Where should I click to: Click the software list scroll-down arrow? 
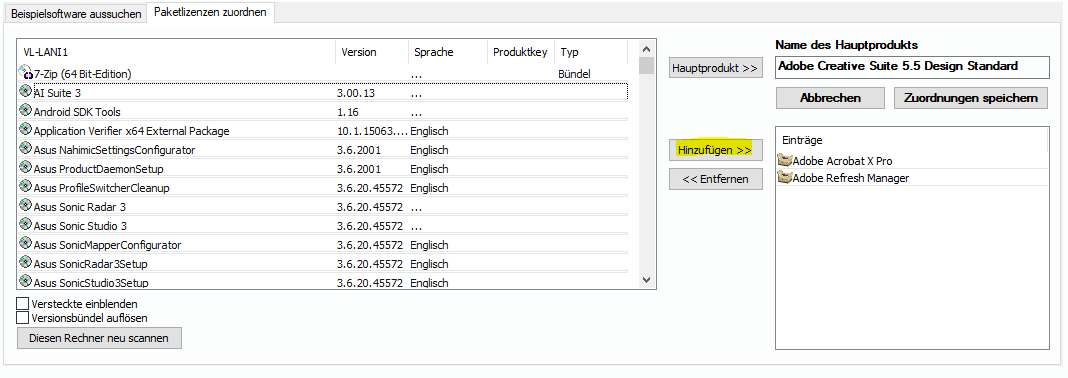pyautogui.click(x=646, y=280)
